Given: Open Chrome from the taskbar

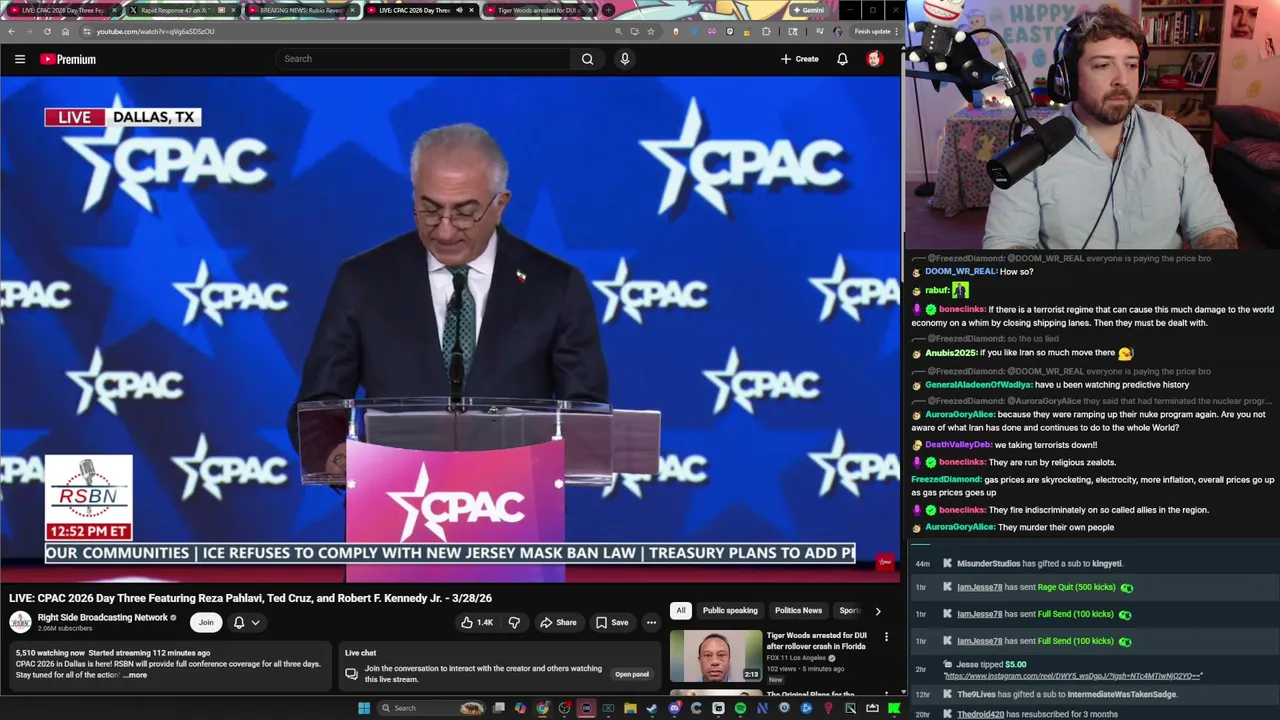Looking at the screenshot, I should pos(542,708).
